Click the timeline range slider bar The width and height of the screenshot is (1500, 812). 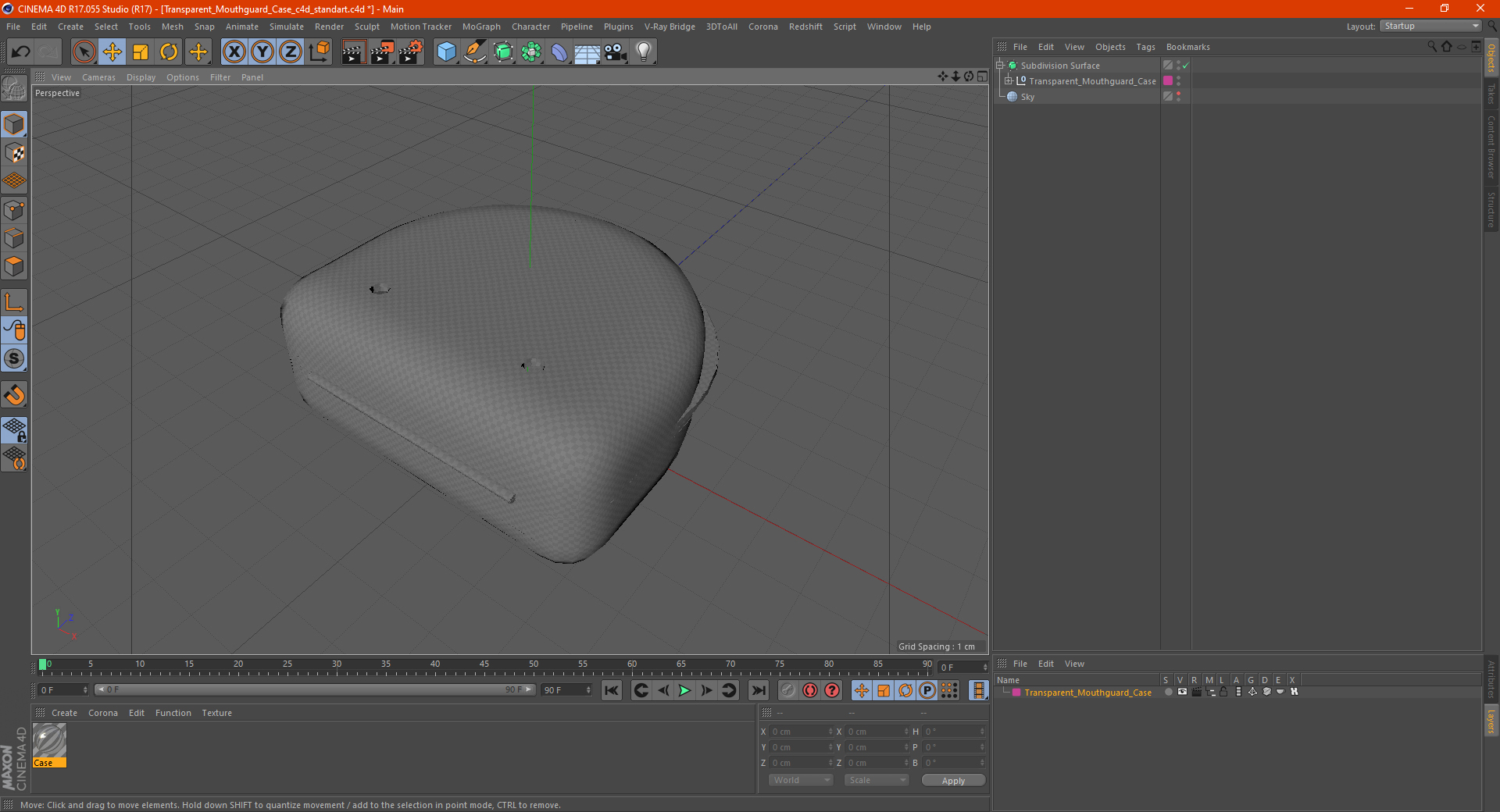pos(315,689)
